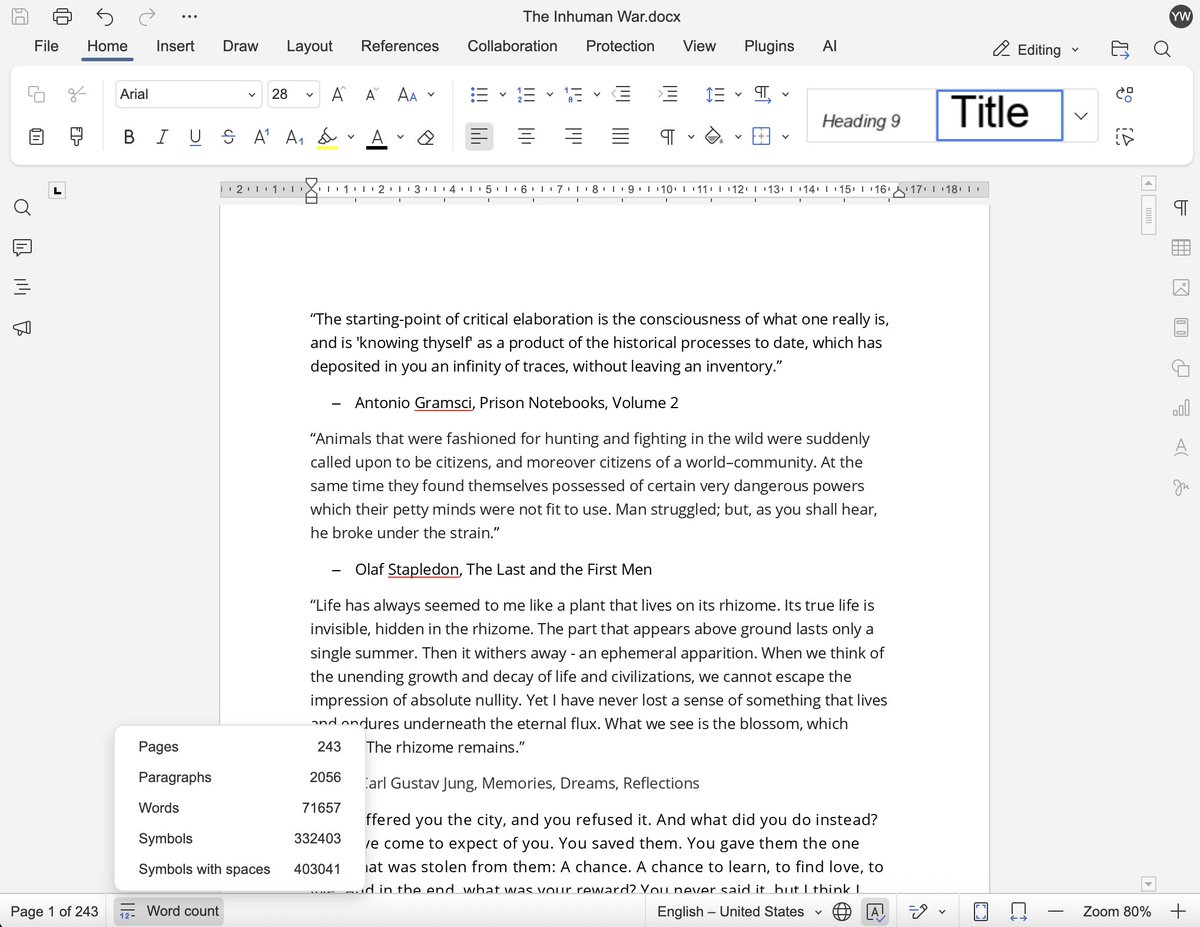Toggle Strikethrough formatting
The width and height of the screenshot is (1200, 927).
click(x=228, y=137)
